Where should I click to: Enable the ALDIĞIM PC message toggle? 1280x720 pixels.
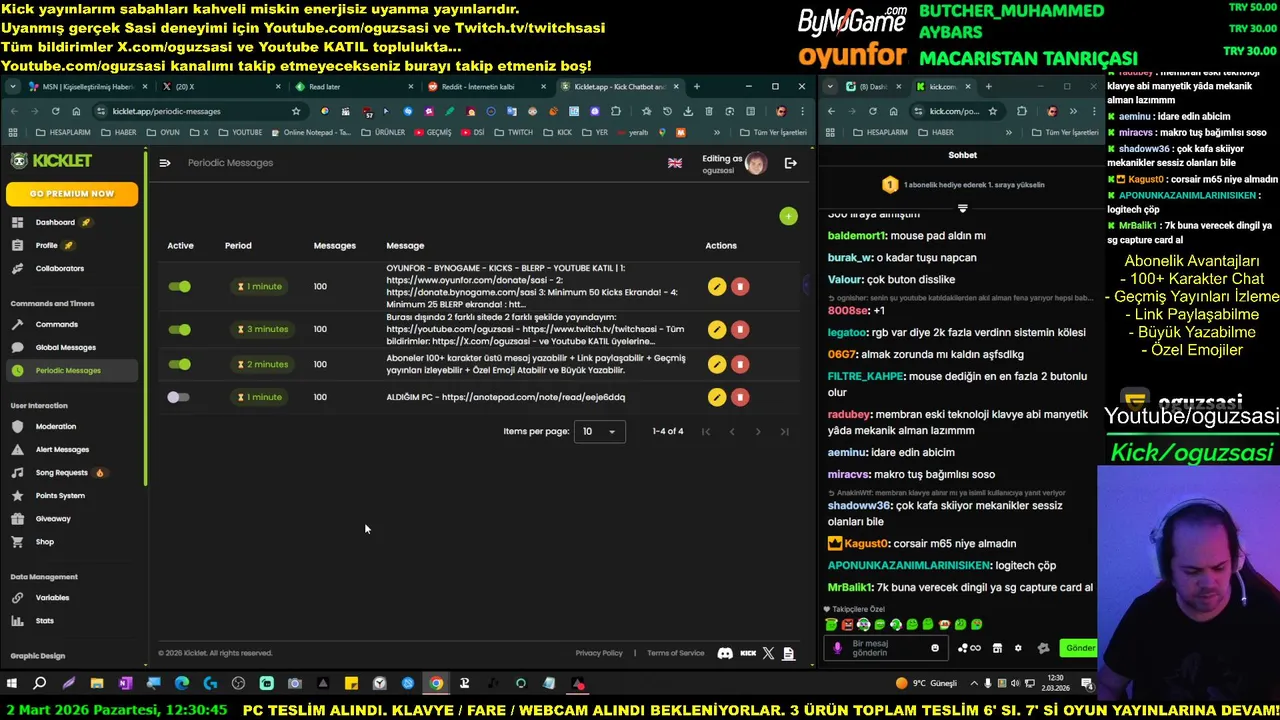pos(178,397)
